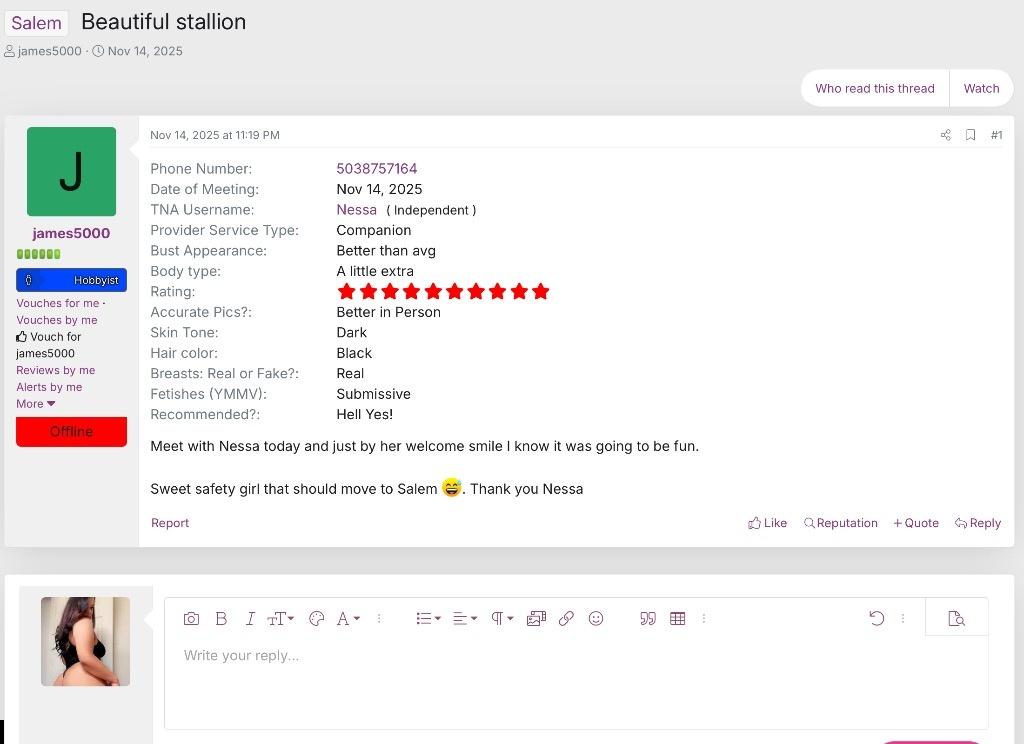Open Who read this thread
This screenshot has width=1024, height=744.
click(874, 88)
